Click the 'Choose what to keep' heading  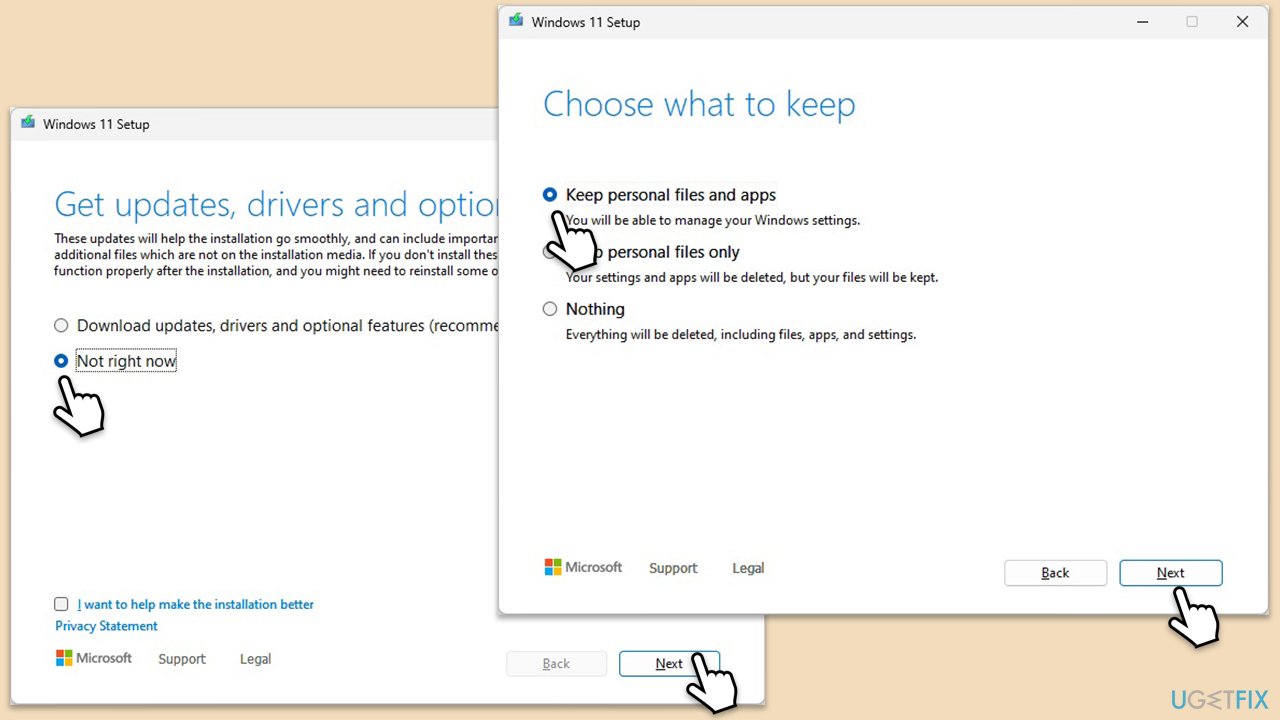(699, 104)
